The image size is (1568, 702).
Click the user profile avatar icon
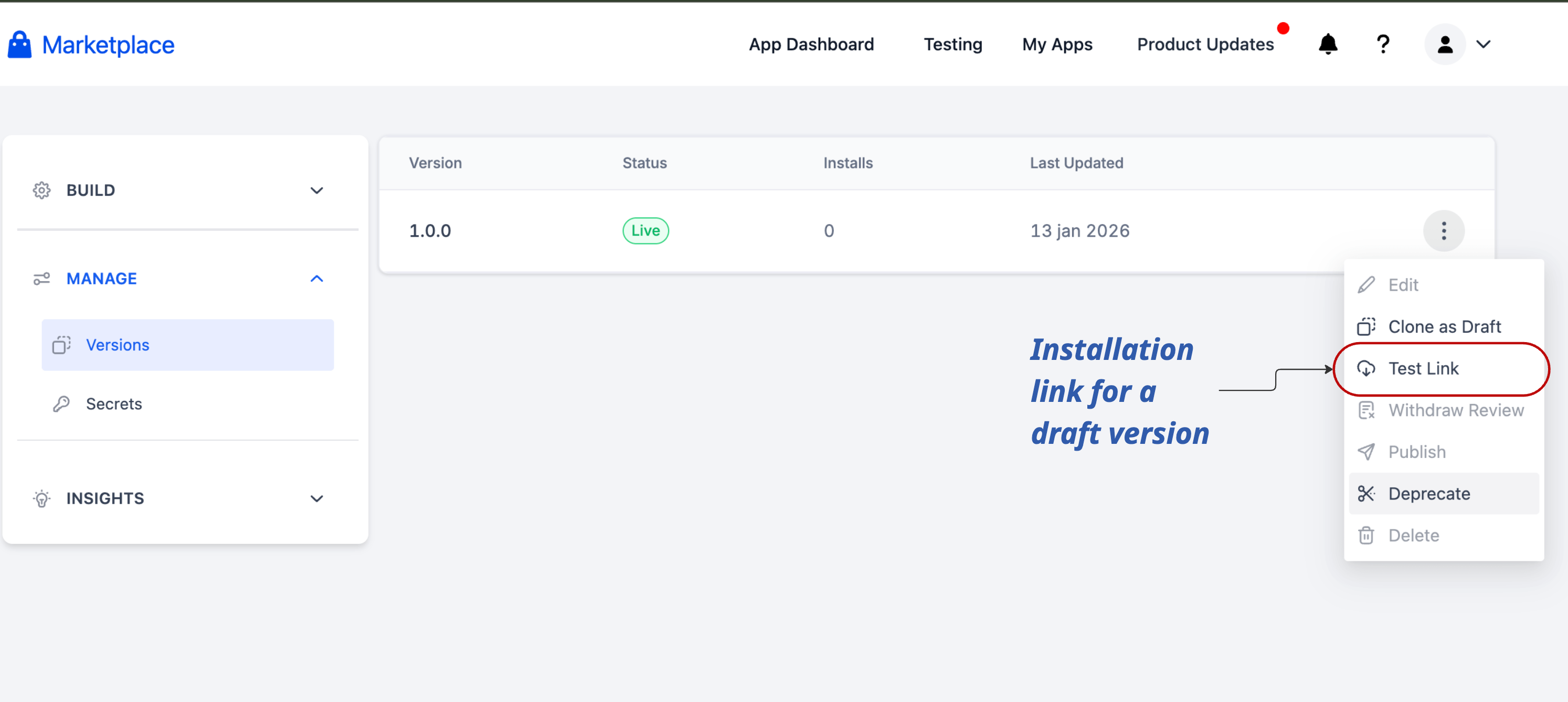[x=1445, y=45]
